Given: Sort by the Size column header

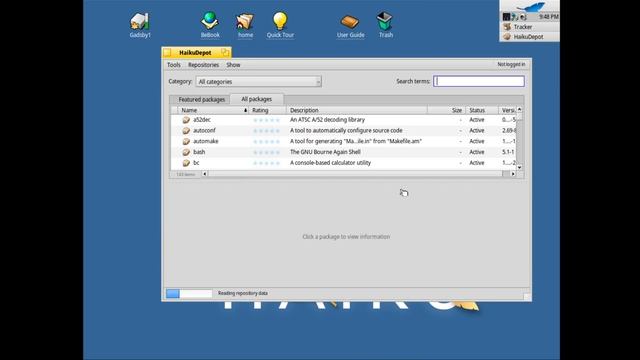Looking at the screenshot, I should click(447, 110).
